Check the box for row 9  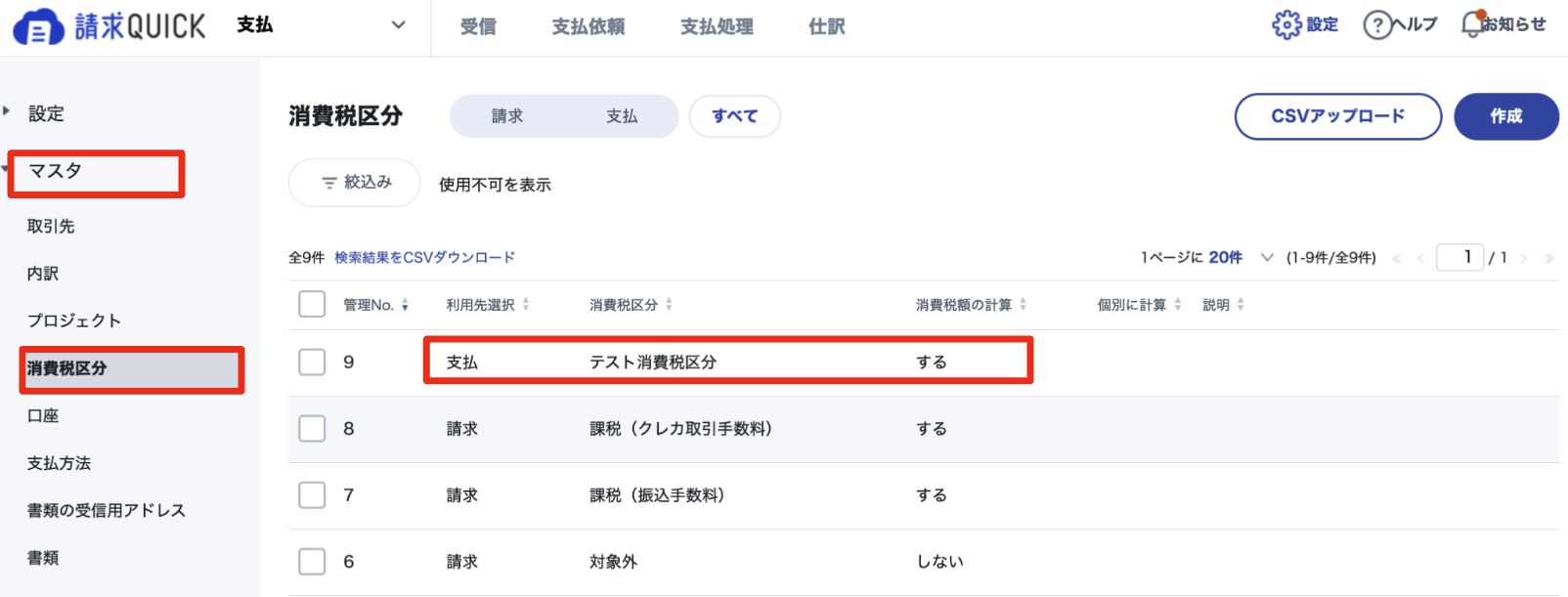pos(312,362)
